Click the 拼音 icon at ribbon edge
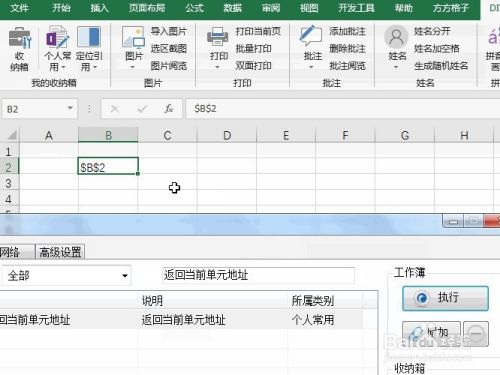The height and width of the screenshot is (375, 500). pos(494,37)
